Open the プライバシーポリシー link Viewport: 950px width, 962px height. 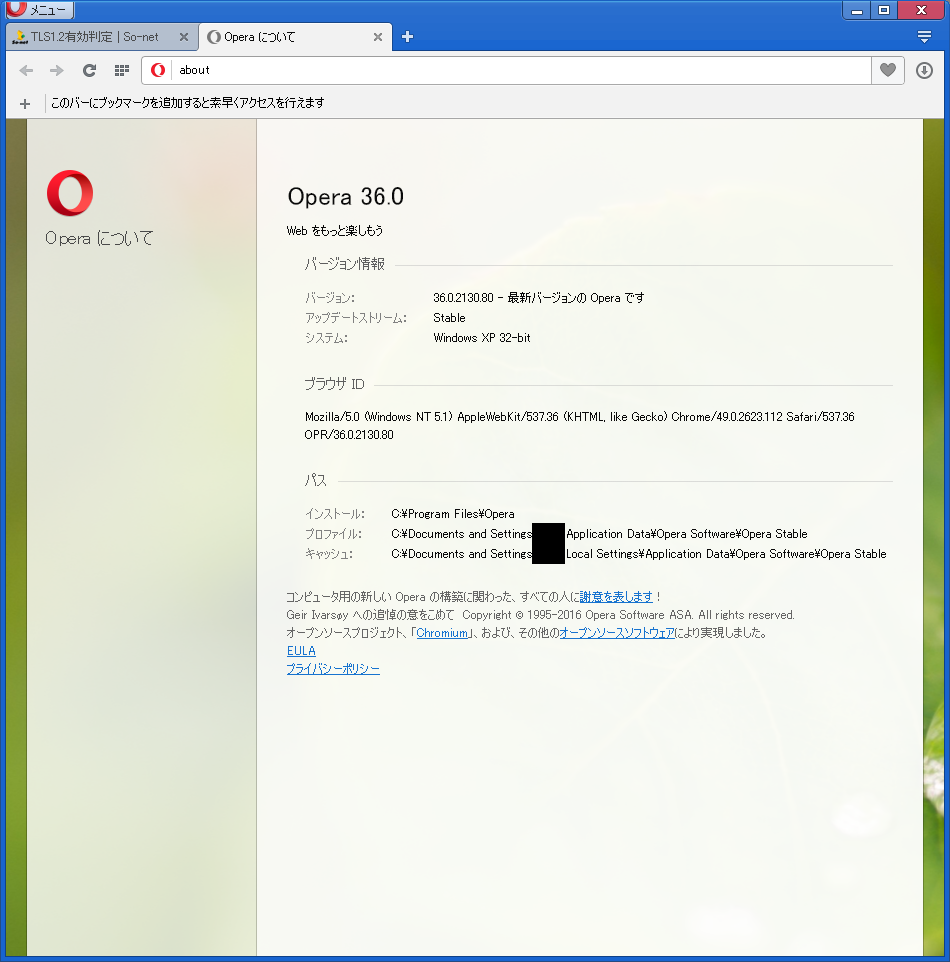(x=333, y=669)
